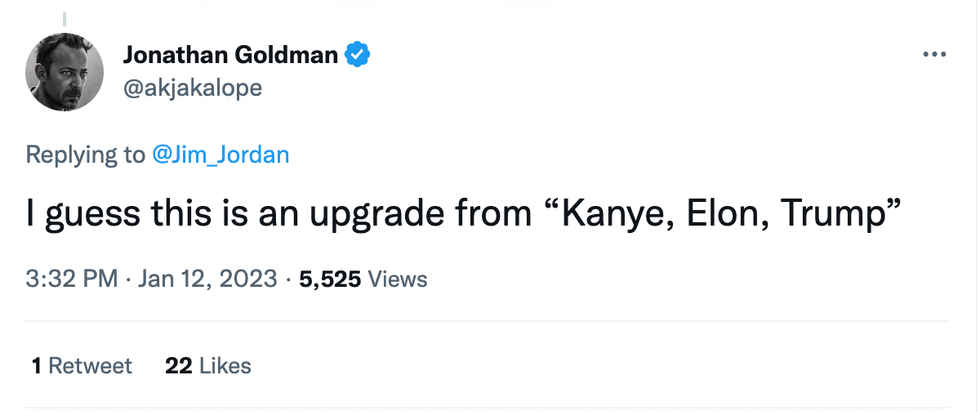Click the blue verified badge
This screenshot has height=412, width=980.
tap(358, 55)
